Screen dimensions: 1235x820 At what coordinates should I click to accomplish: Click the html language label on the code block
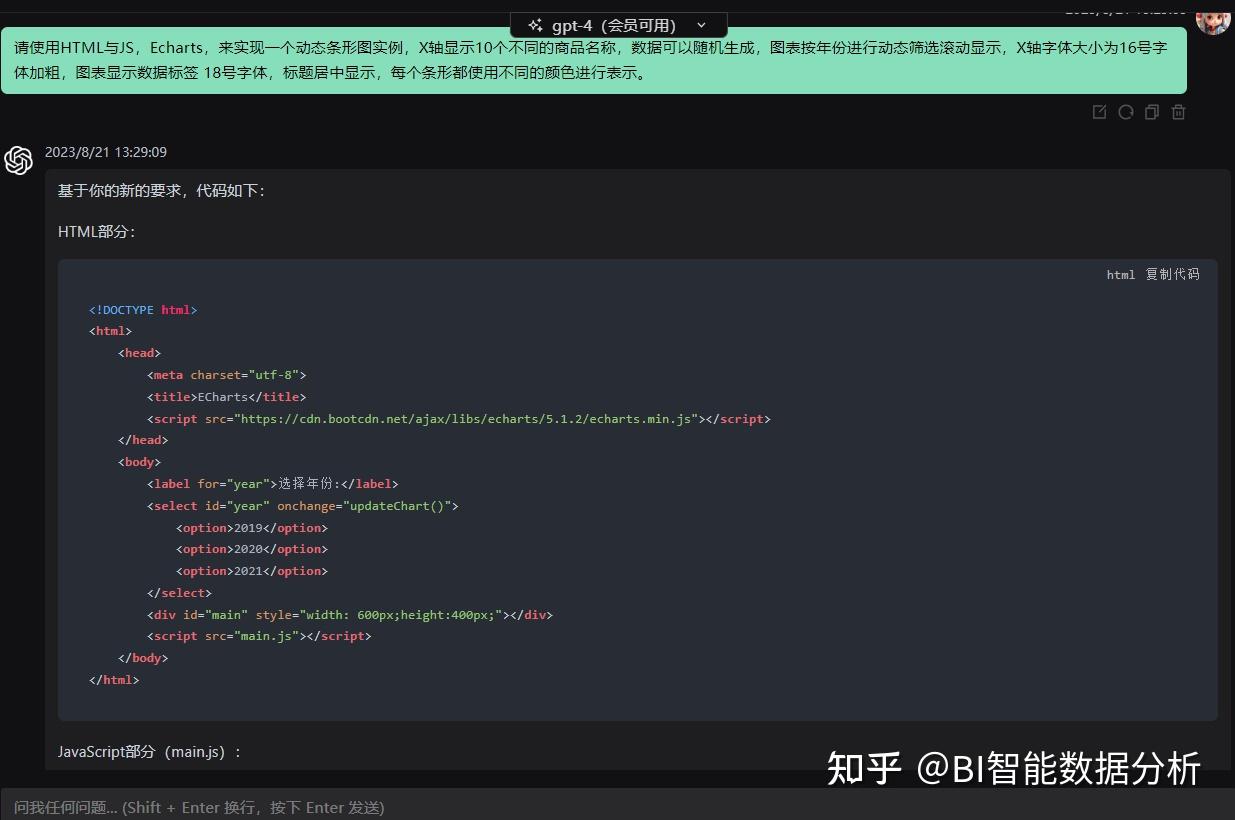(1120, 274)
